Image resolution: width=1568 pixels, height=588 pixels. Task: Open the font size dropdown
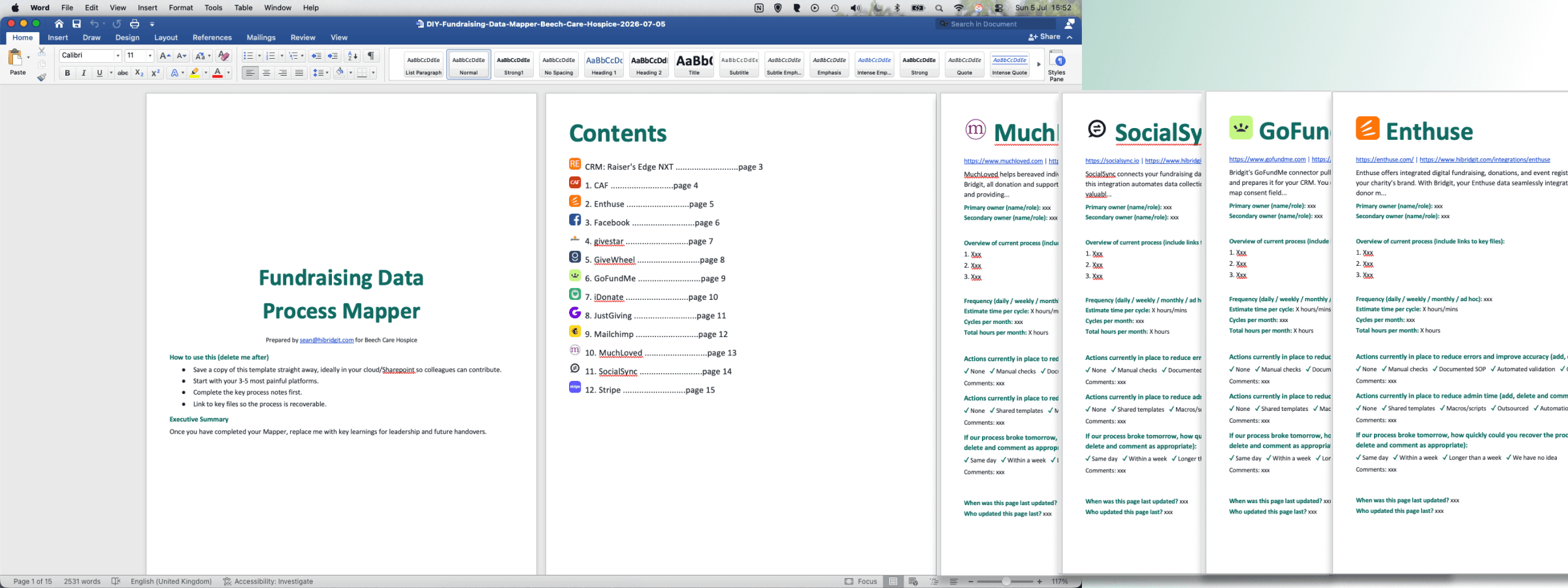pos(150,56)
